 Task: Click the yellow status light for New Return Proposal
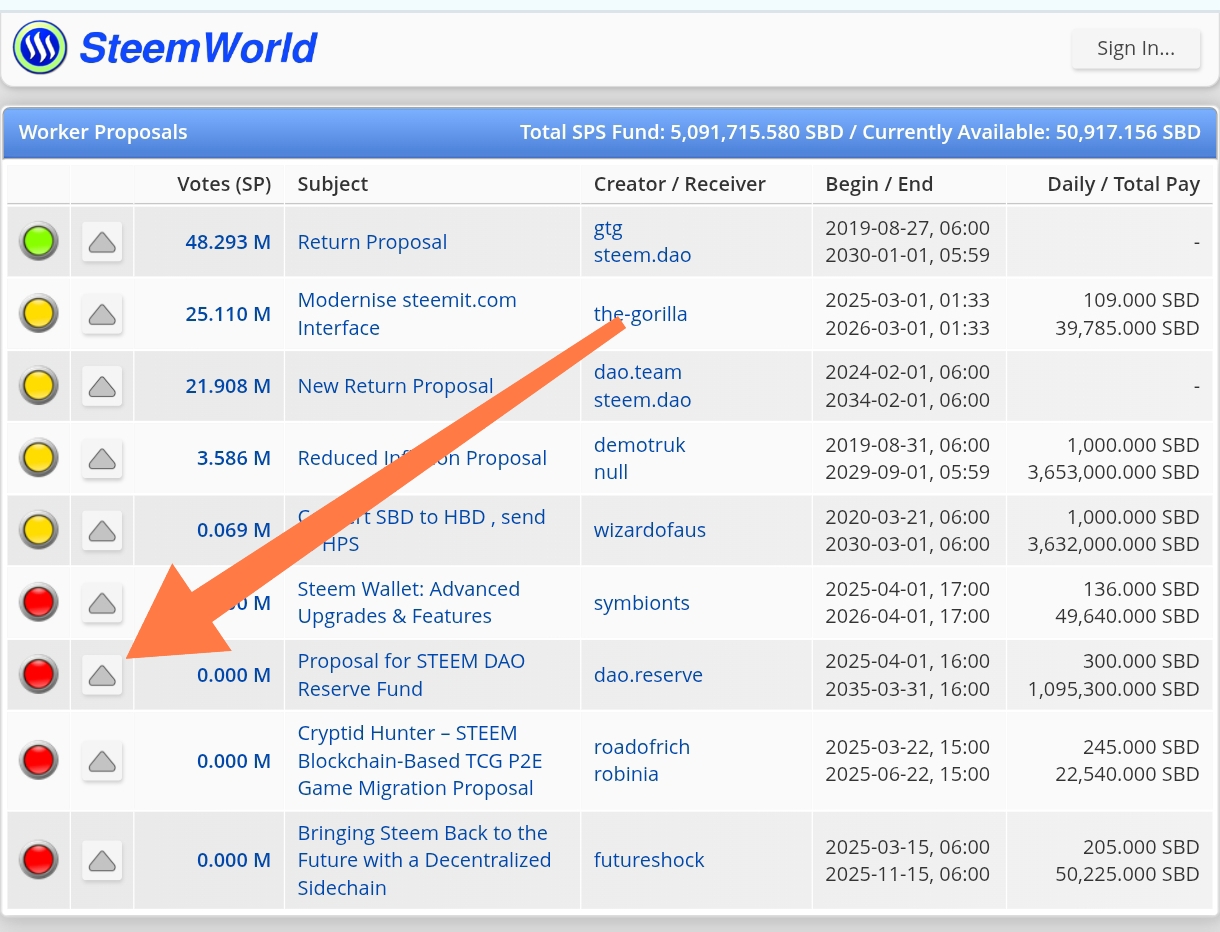(x=39, y=386)
